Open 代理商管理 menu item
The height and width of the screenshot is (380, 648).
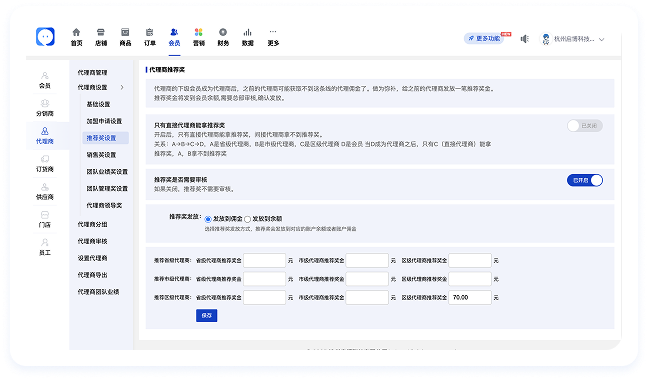(92, 72)
